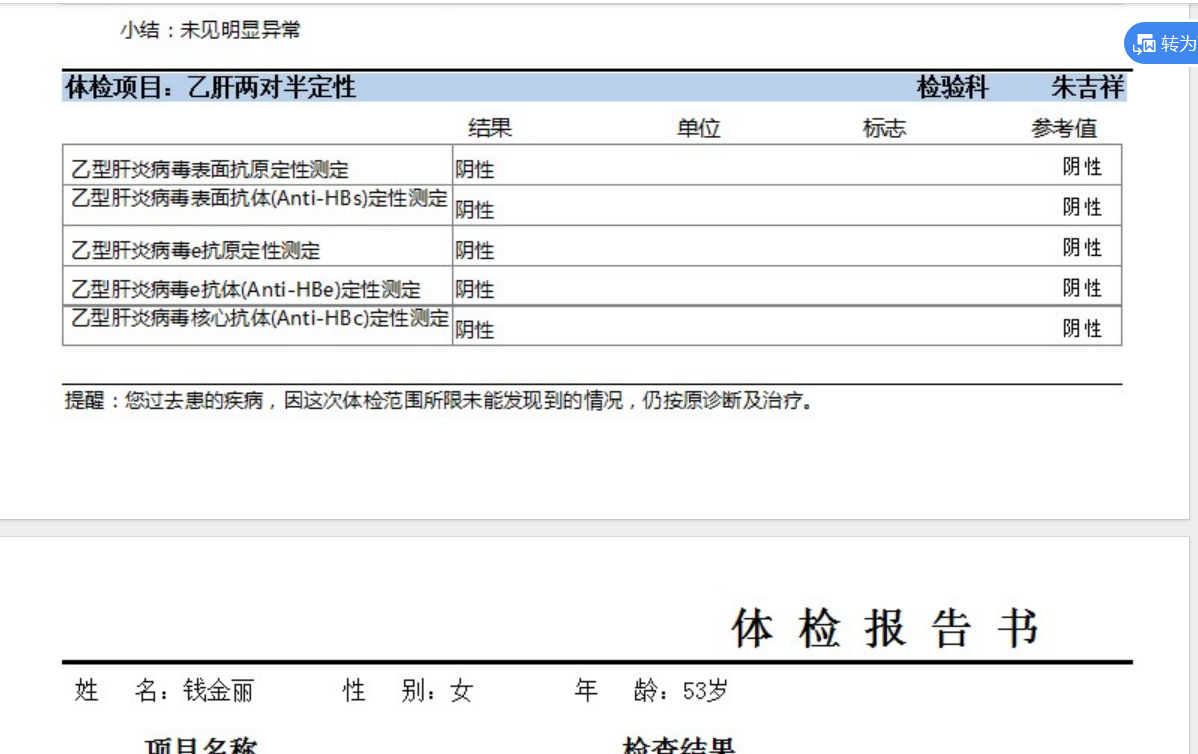Screen dimensions: 1198x754
Task: Click the 参考值 column header
Action: 1064,128
